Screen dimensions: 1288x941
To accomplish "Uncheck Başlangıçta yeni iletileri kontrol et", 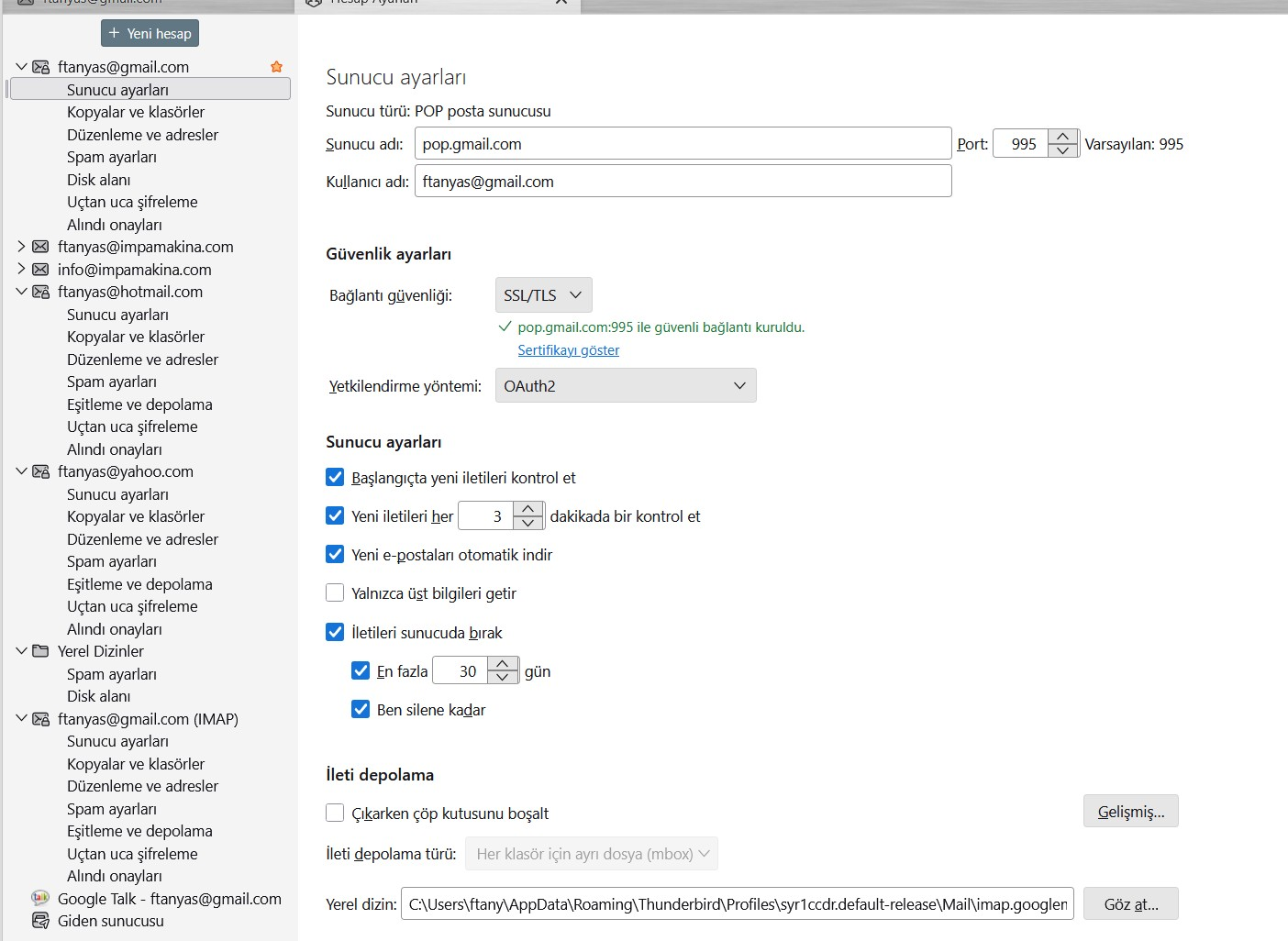I will pyautogui.click(x=335, y=477).
